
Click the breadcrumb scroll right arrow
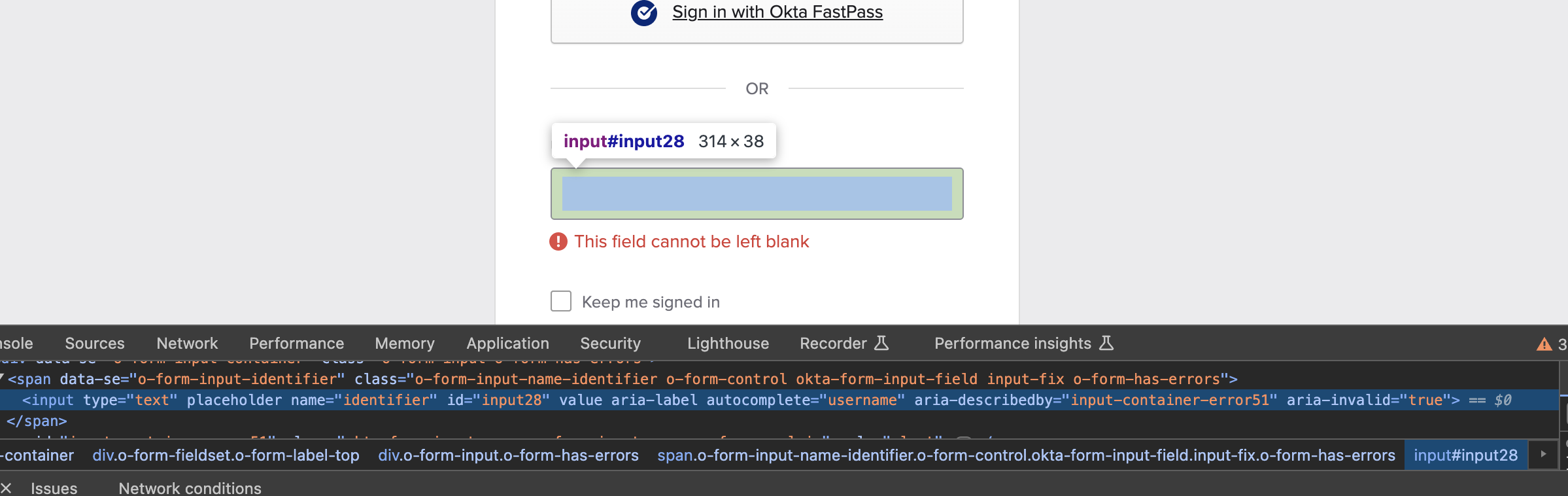pyautogui.click(x=1543, y=454)
